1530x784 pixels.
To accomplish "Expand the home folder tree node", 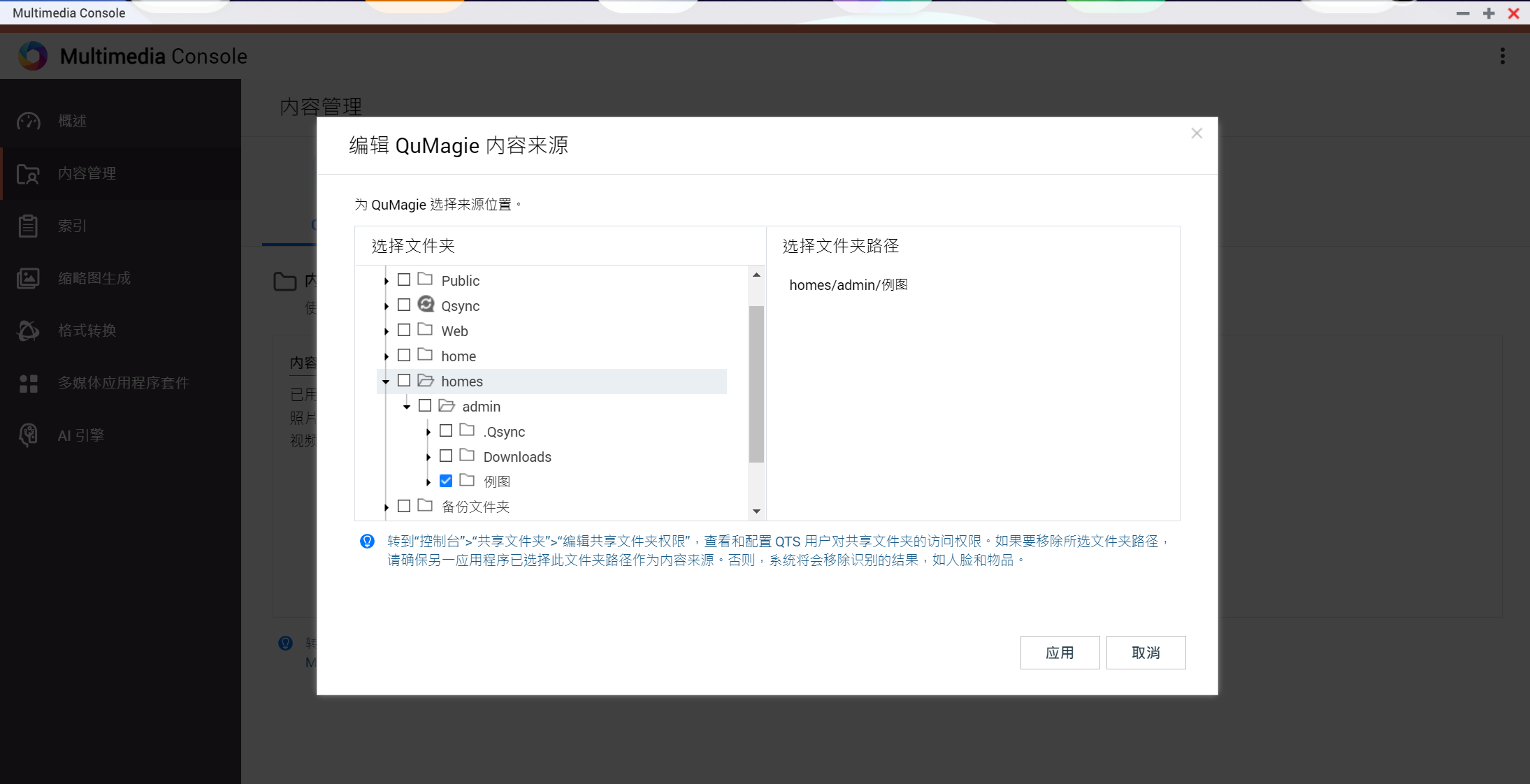I will pos(387,356).
